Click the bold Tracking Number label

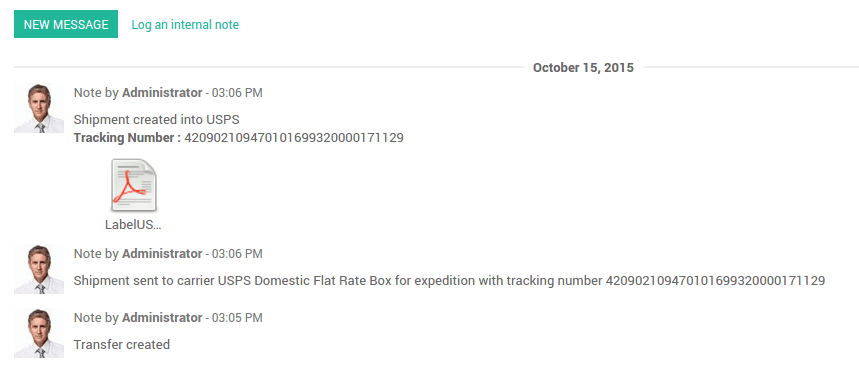tap(127, 138)
